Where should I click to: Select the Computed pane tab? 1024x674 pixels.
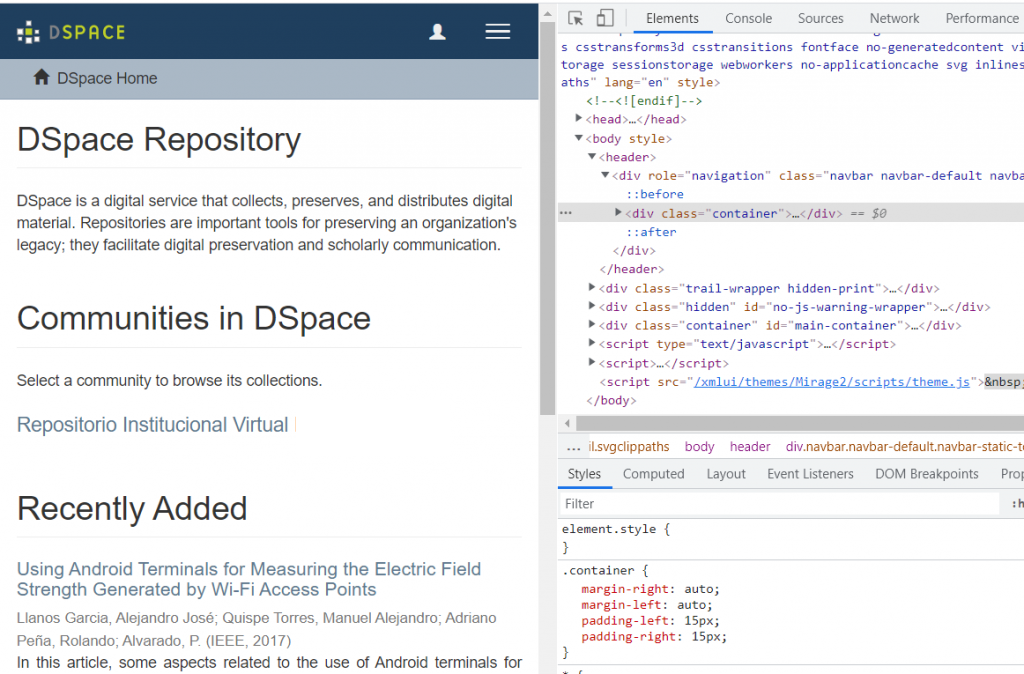pyautogui.click(x=653, y=474)
